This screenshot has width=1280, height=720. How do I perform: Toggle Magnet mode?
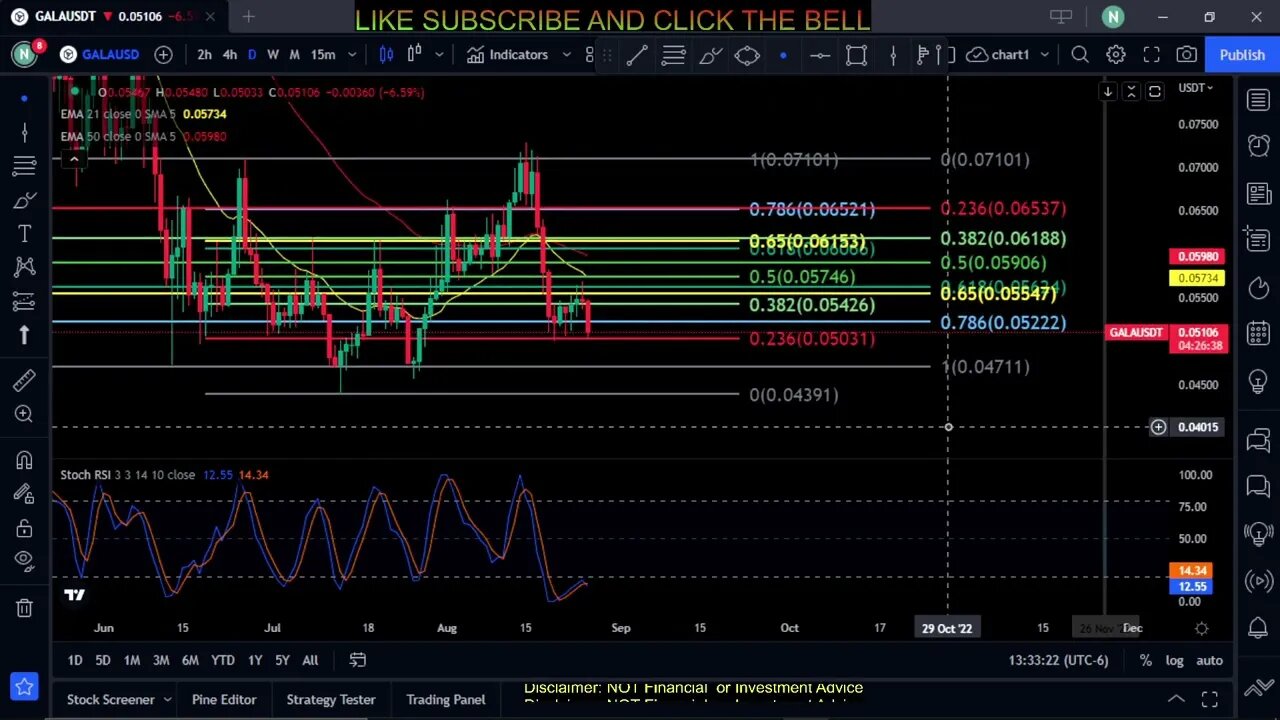point(24,460)
